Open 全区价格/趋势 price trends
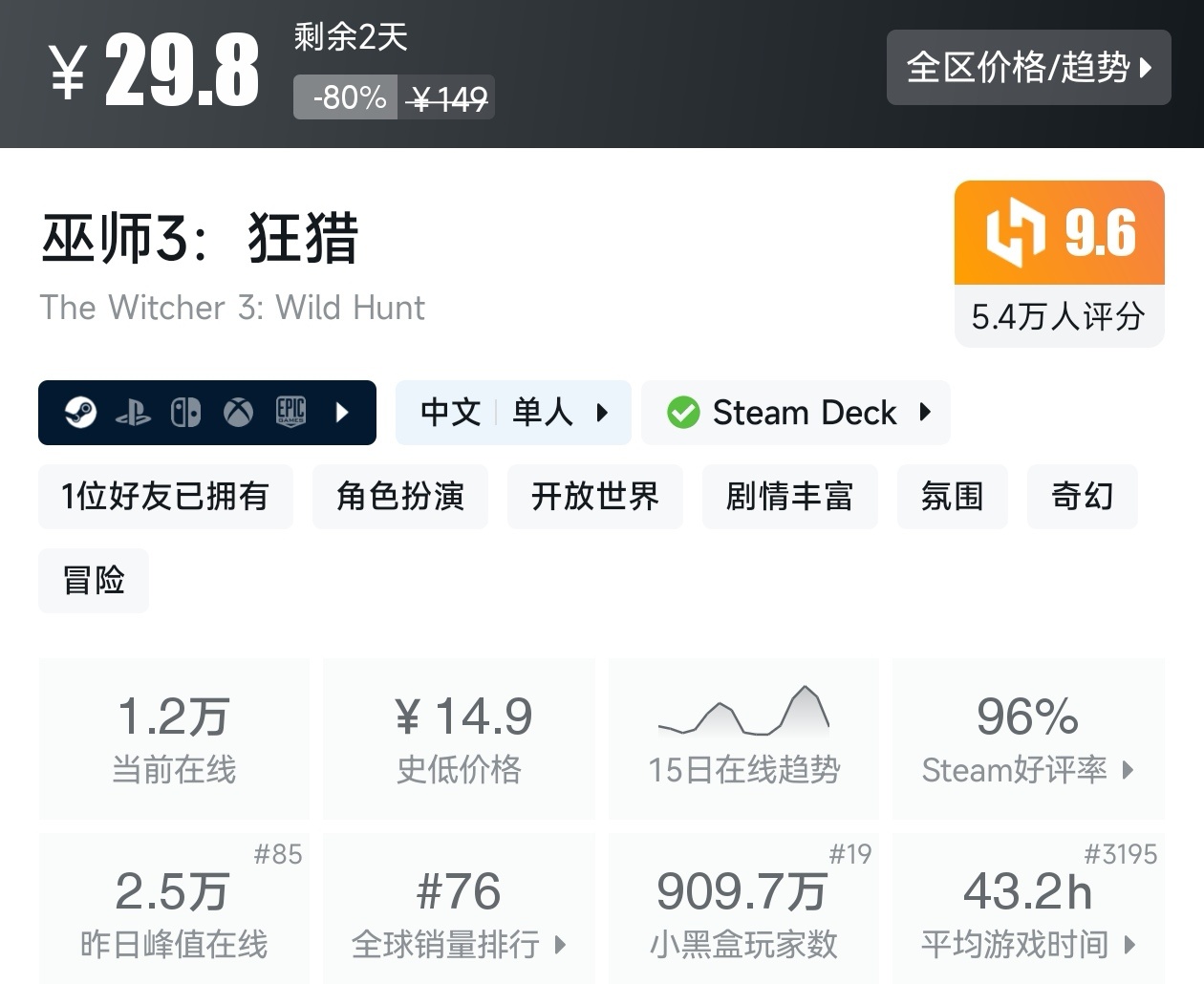Viewport: 1204px width, 984px height. [x=1028, y=67]
